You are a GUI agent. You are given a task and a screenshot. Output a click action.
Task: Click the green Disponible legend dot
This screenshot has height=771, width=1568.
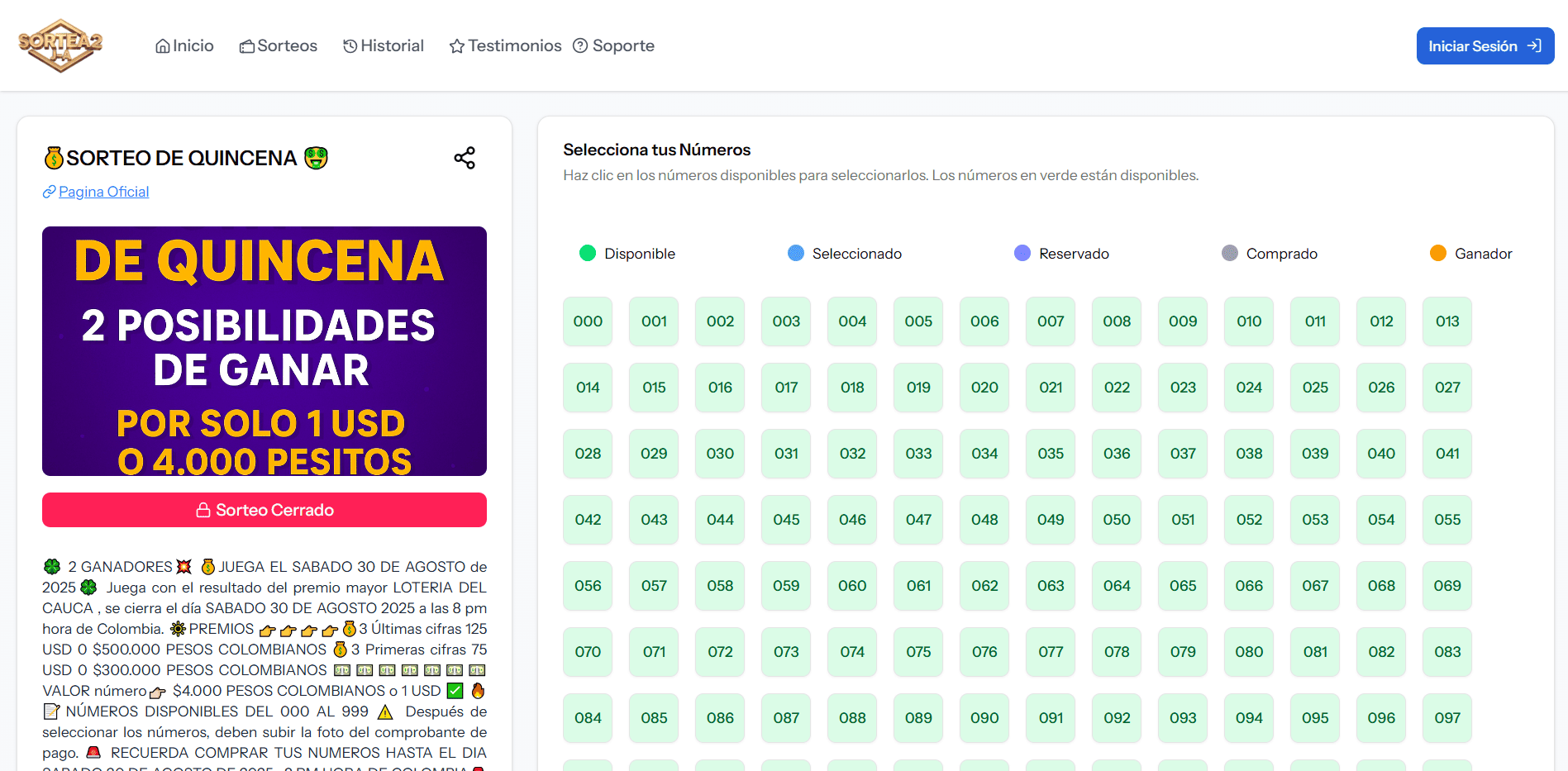[588, 253]
